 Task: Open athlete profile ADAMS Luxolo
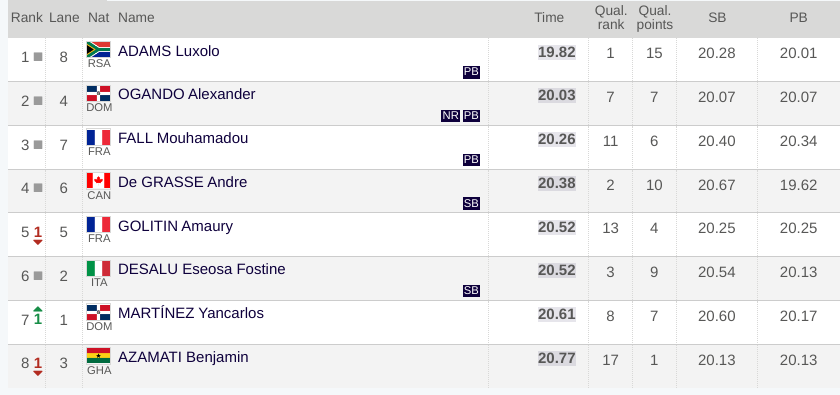(x=169, y=51)
